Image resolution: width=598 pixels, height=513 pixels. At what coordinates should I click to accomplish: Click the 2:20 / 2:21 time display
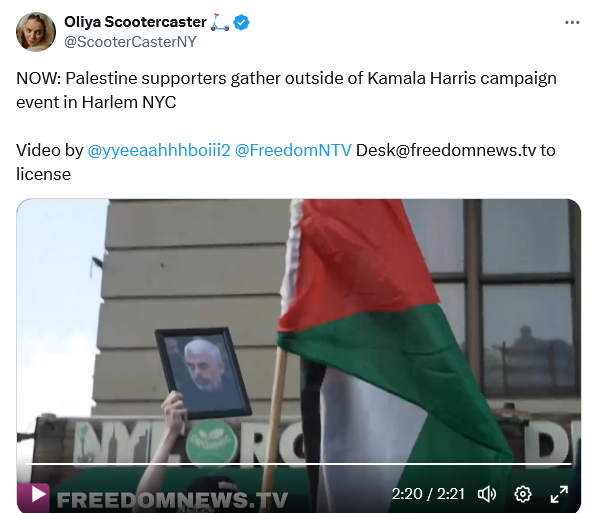click(x=428, y=494)
